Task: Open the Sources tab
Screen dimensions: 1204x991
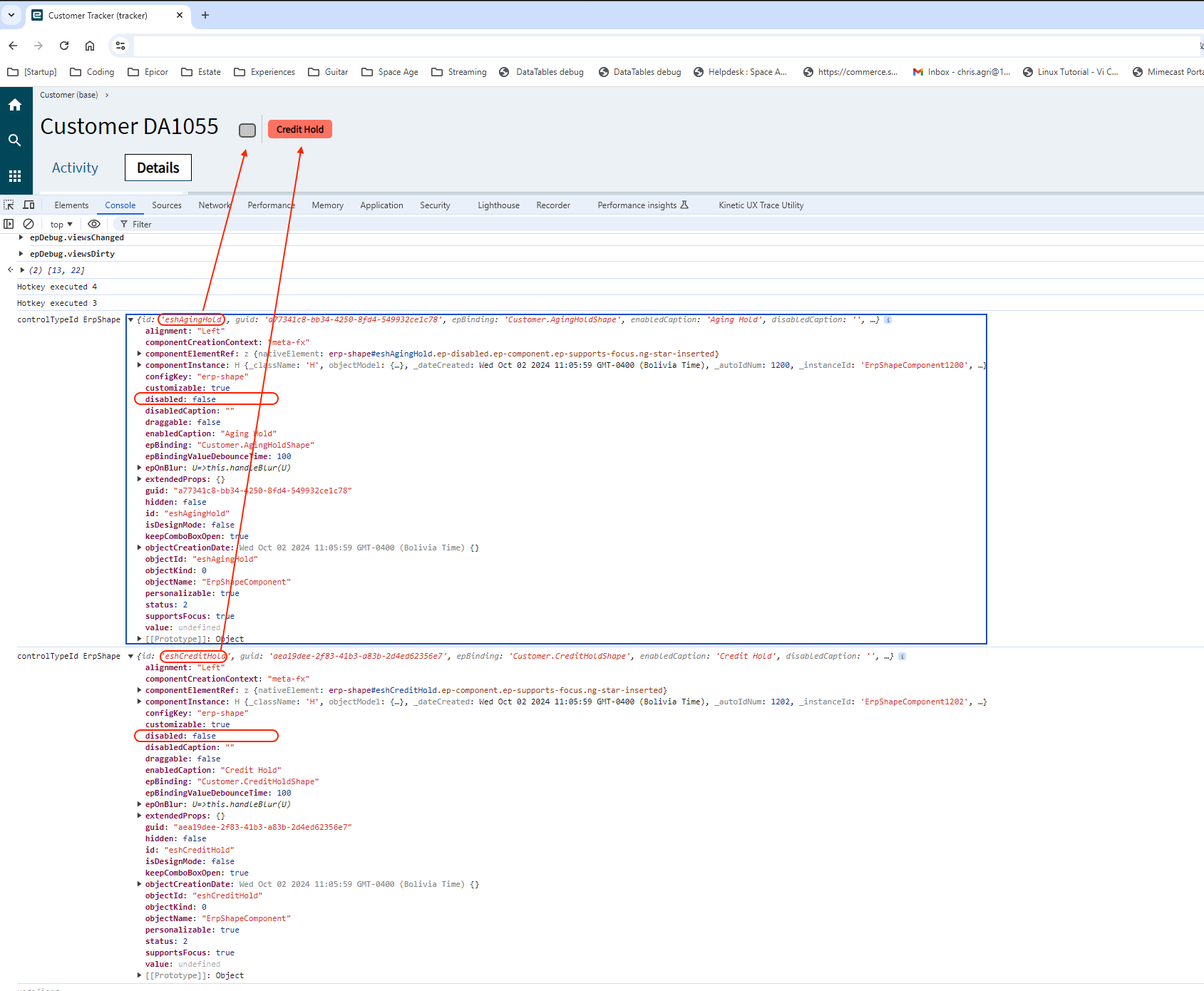Action: (x=167, y=205)
